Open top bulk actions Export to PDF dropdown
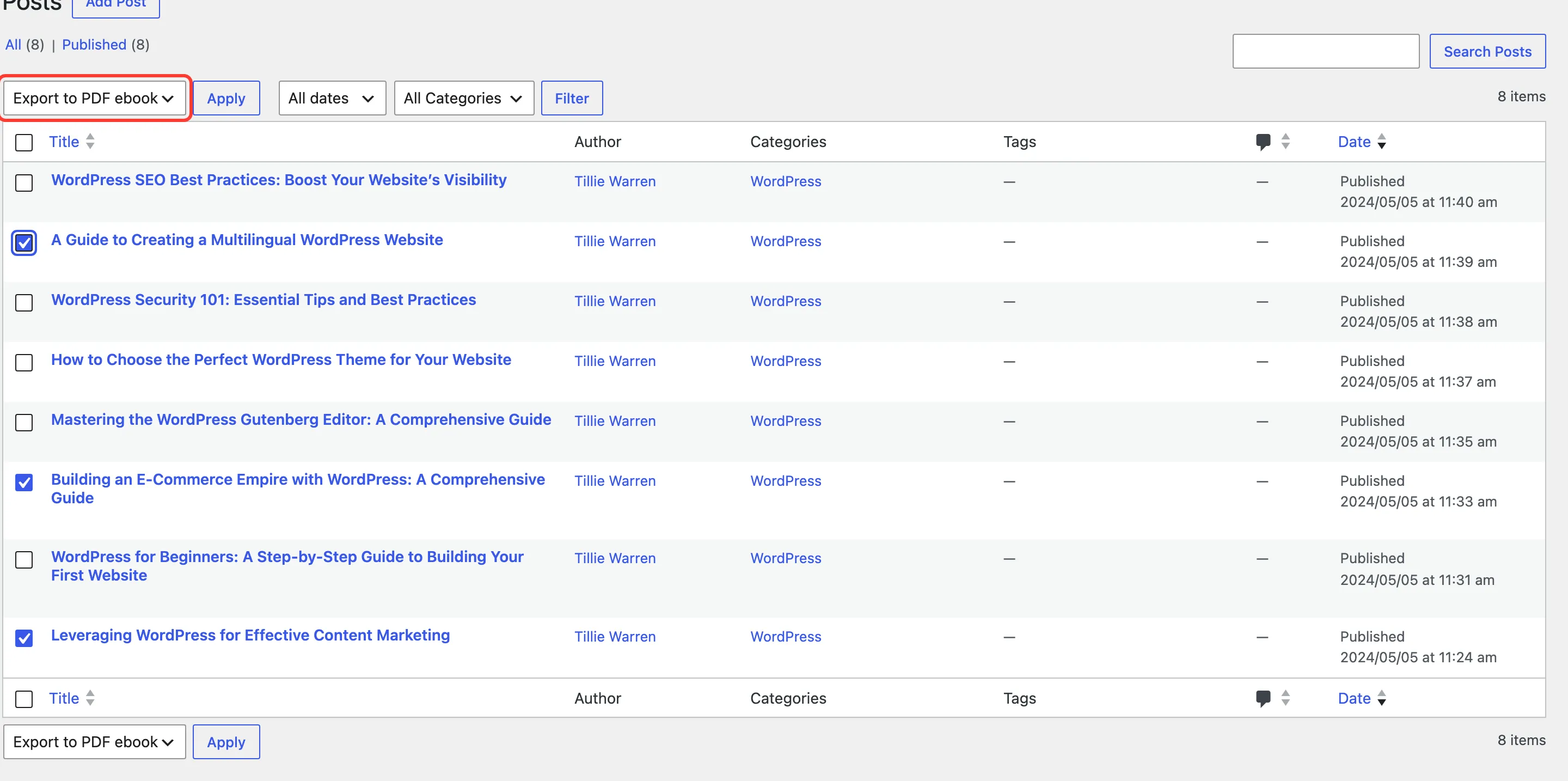This screenshot has height=781, width=1568. point(94,98)
